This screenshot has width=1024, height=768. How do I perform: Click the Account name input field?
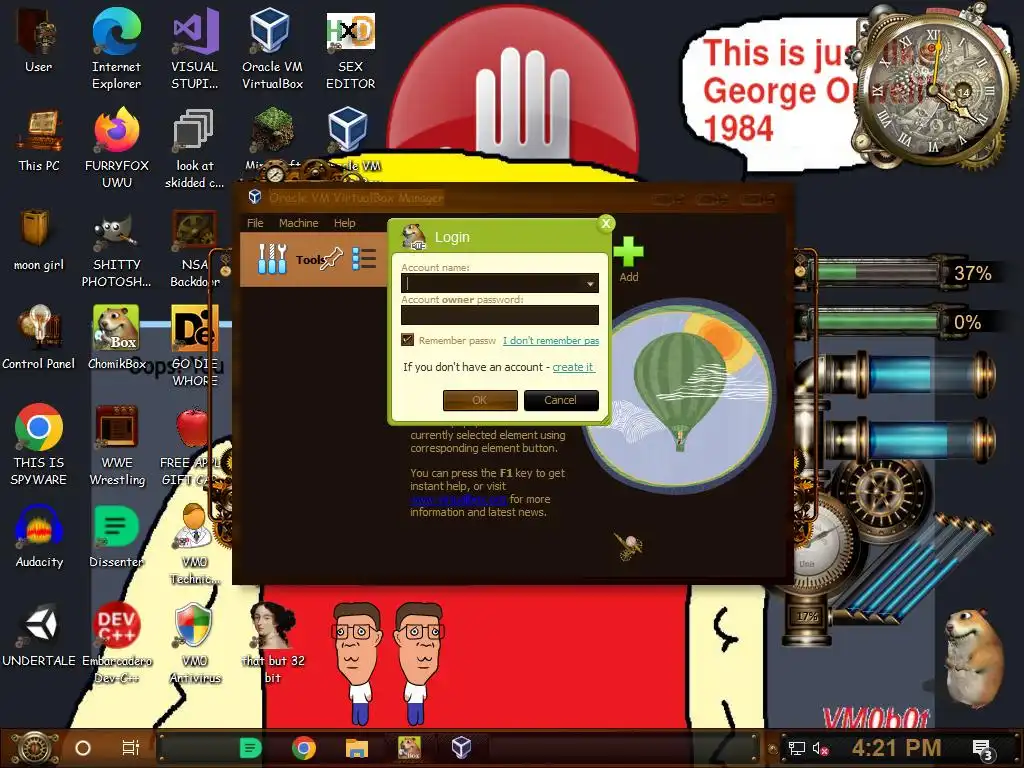coord(500,283)
